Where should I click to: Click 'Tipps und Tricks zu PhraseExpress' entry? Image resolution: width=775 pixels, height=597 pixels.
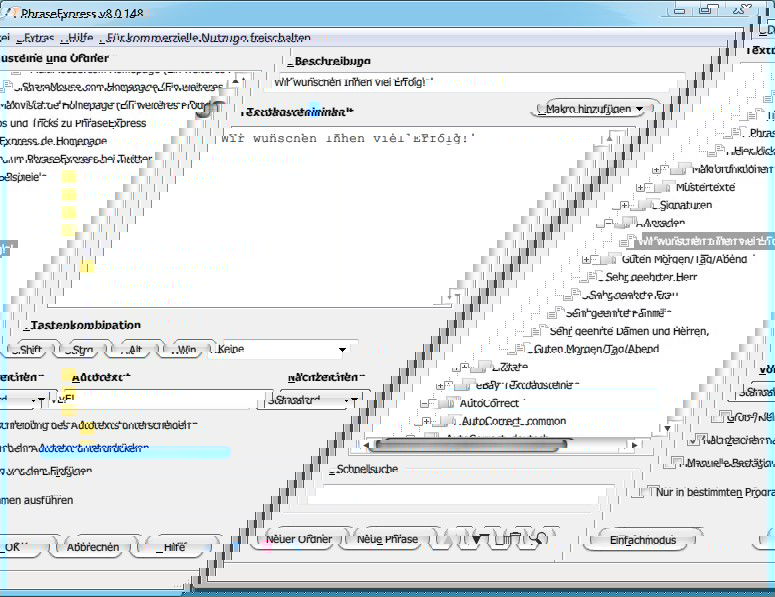(73, 123)
